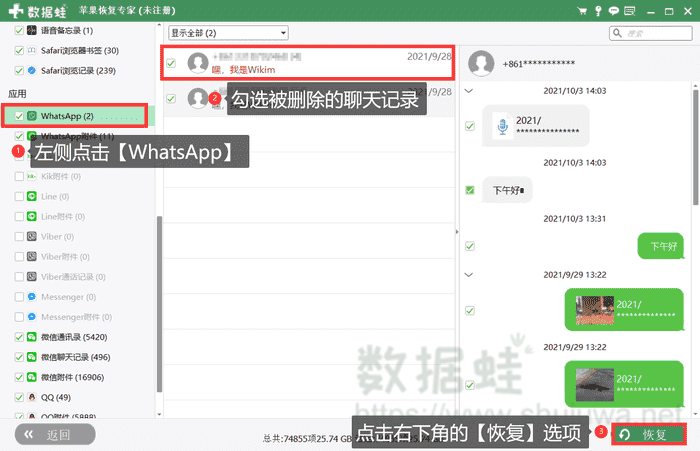Click the sidebar vertical scrollbar thumb
700x451 pixels.
pyautogui.click(x=159, y=304)
